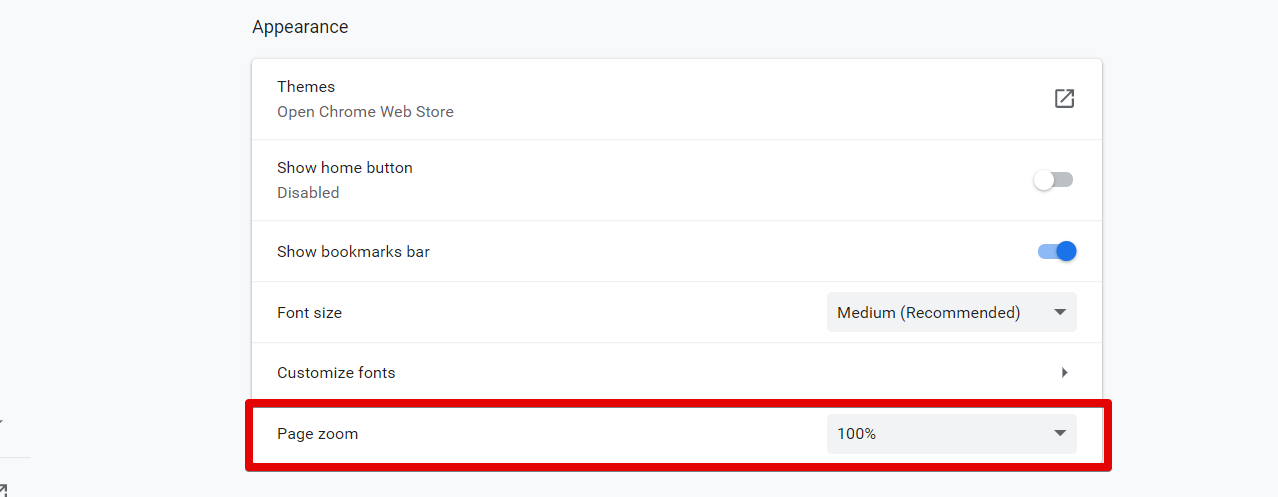Click the Show bookmarks bar label
The width and height of the screenshot is (1278, 497).
point(353,252)
